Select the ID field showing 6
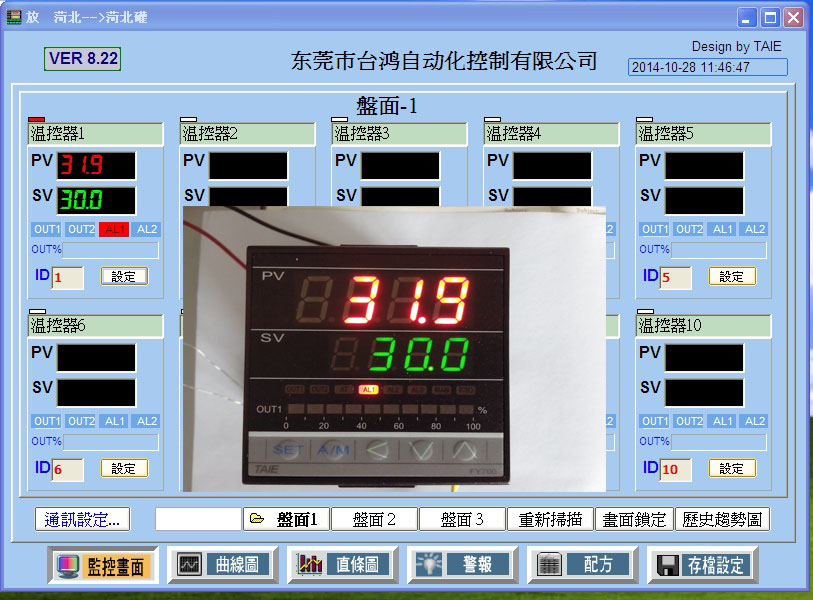This screenshot has height=600, width=813. [x=67, y=469]
